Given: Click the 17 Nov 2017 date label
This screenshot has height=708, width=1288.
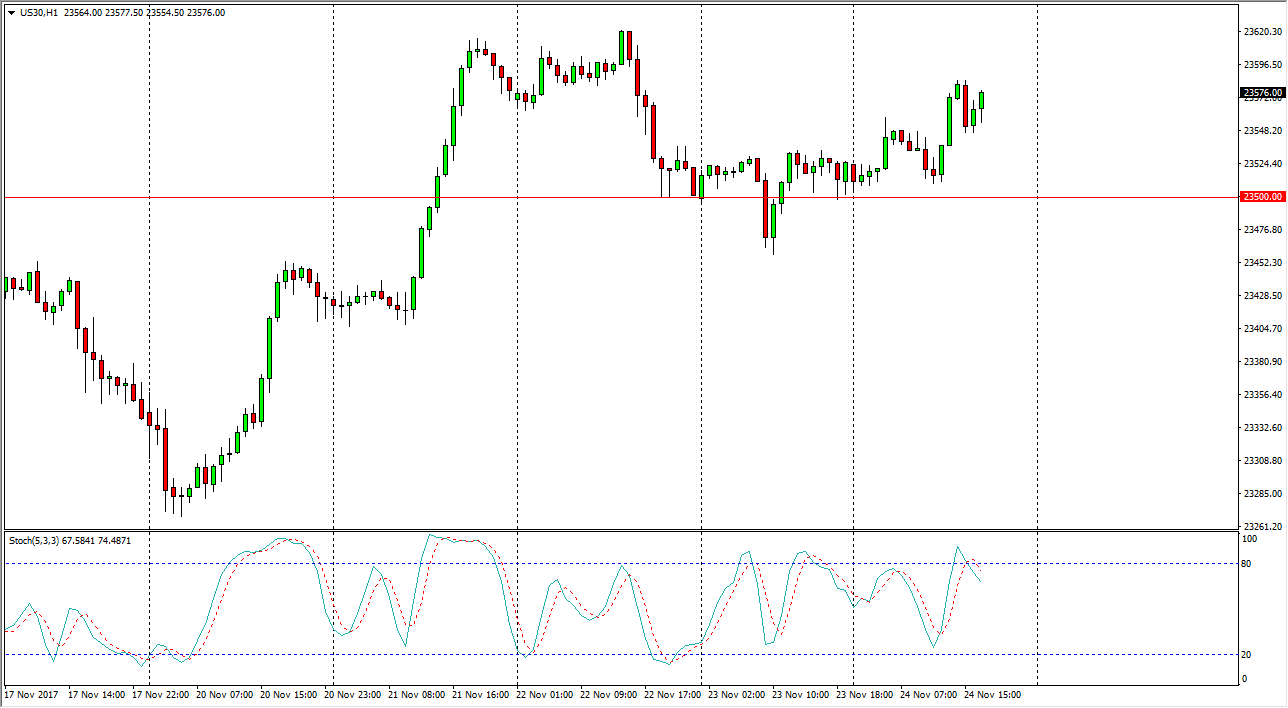Looking at the screenshot, I should click(31, 694).
